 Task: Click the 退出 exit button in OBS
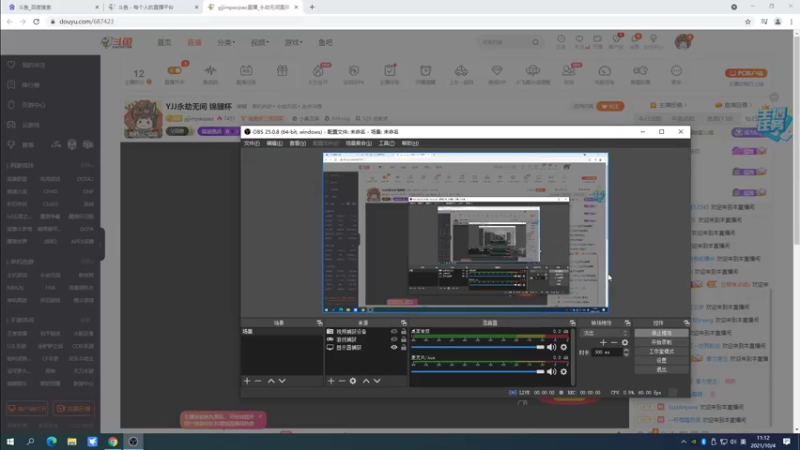[x=661, y=369]
